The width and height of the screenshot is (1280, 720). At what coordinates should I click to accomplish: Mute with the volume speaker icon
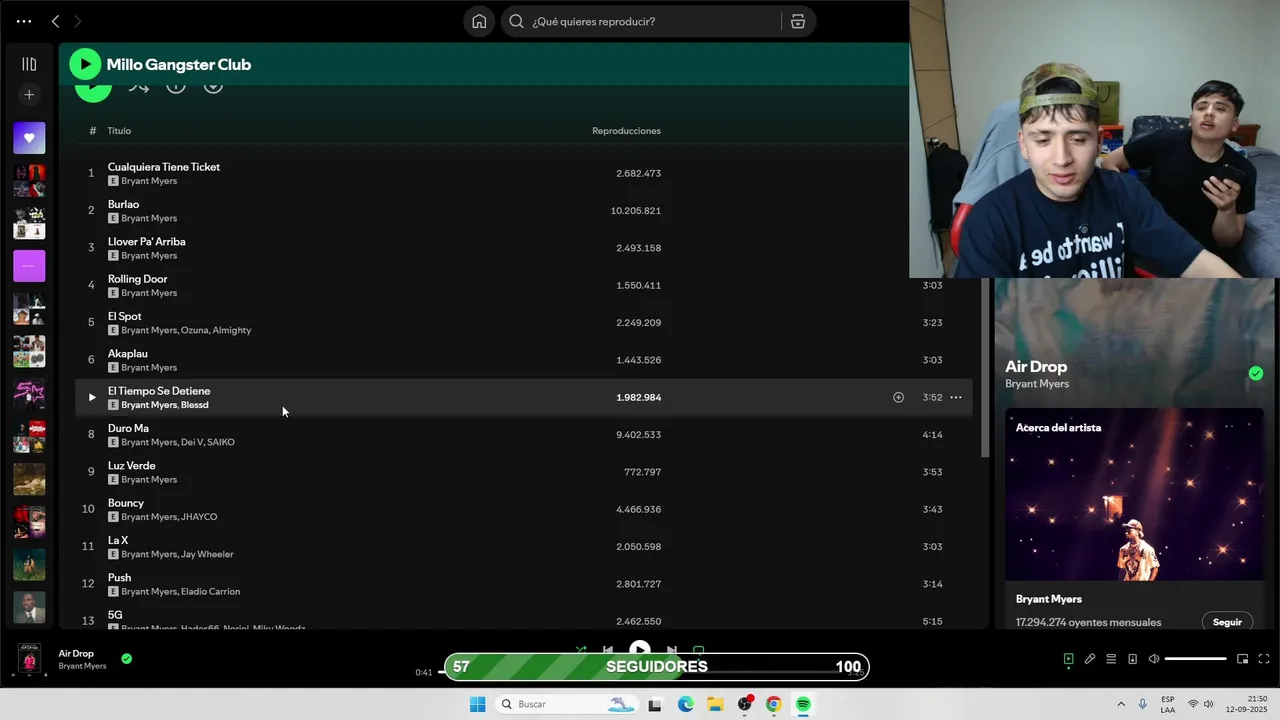click(1154, 659)
